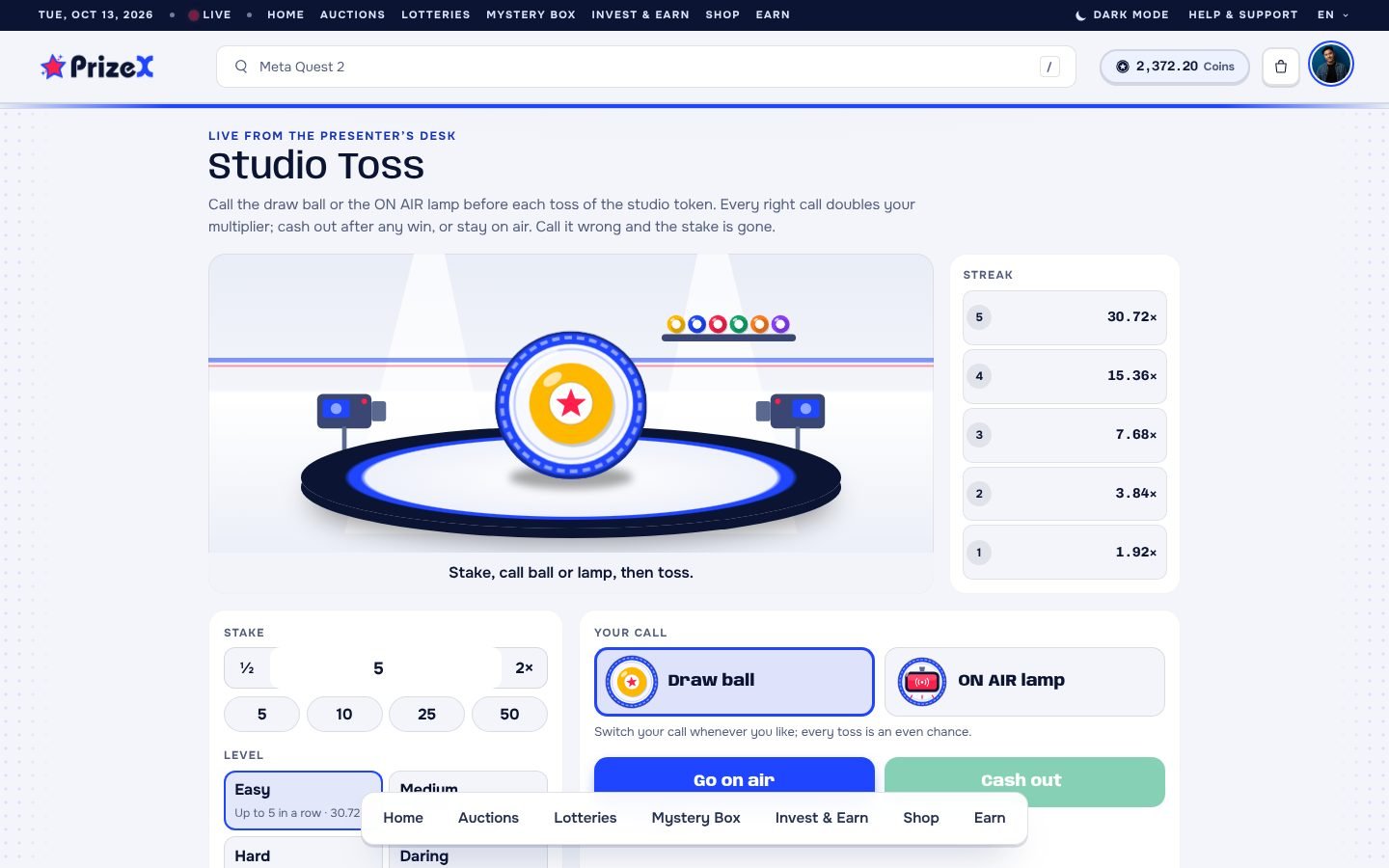This screenshot has height=868, width=1389.
Task: Click the Meta Quest 2 search field
Action: 646,67
